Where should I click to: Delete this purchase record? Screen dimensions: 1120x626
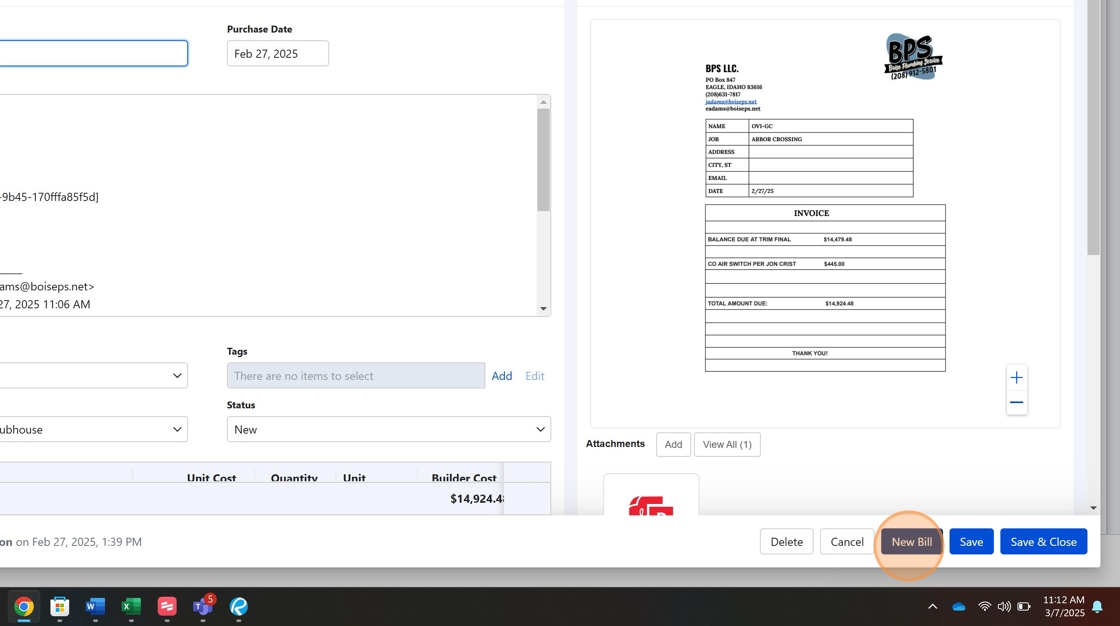[786, 542]
